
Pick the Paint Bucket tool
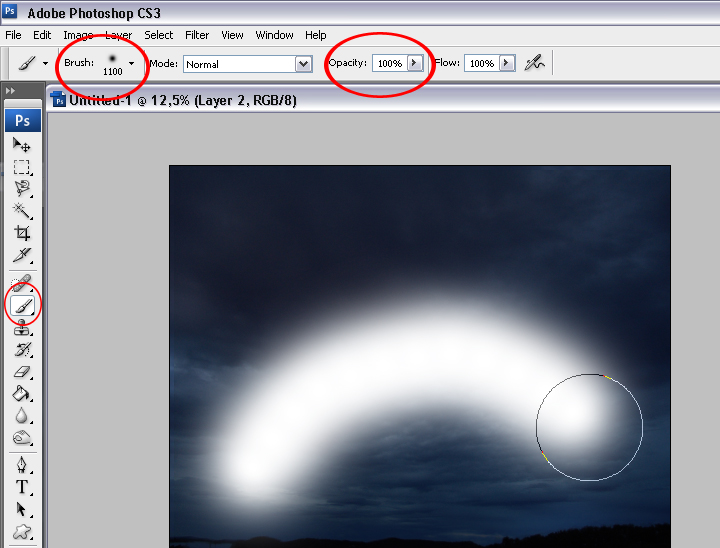21,394
